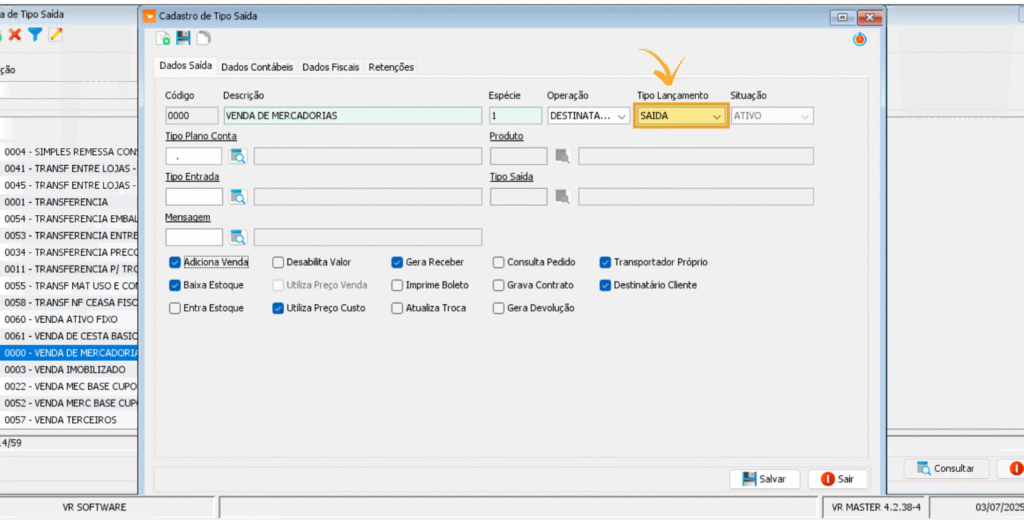
Task: Click the Tipo Entrada underlined label
Action: pos(192,177)
